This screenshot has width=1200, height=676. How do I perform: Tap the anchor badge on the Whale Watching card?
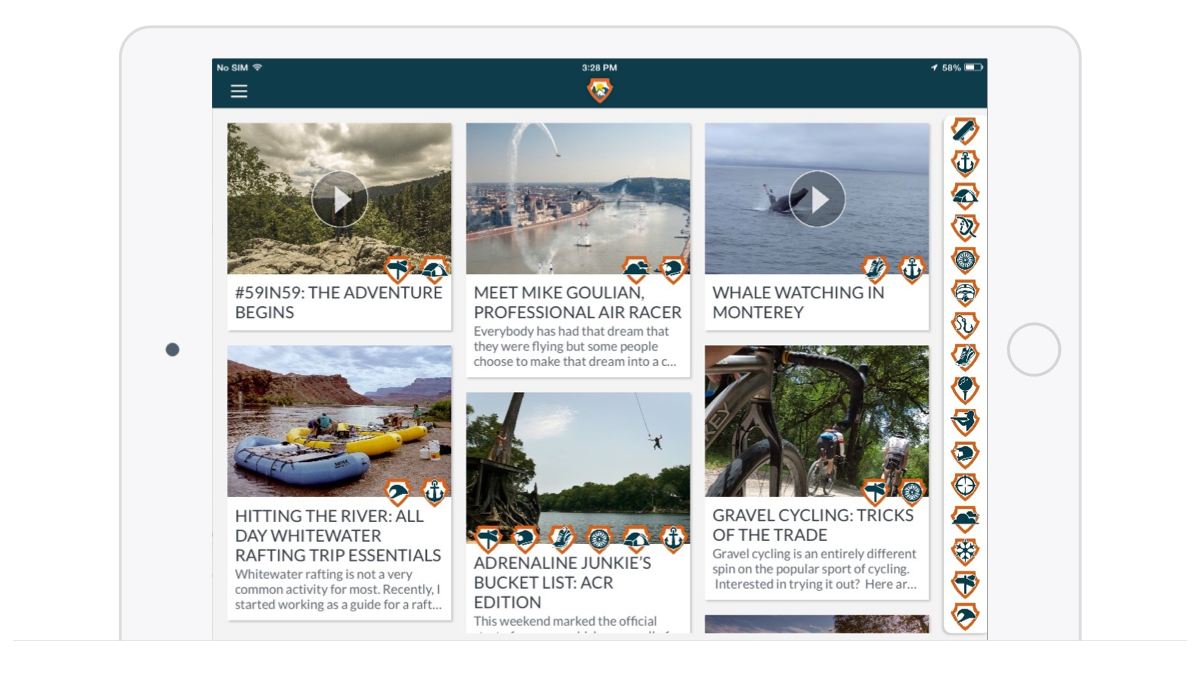tap(911, 270)
